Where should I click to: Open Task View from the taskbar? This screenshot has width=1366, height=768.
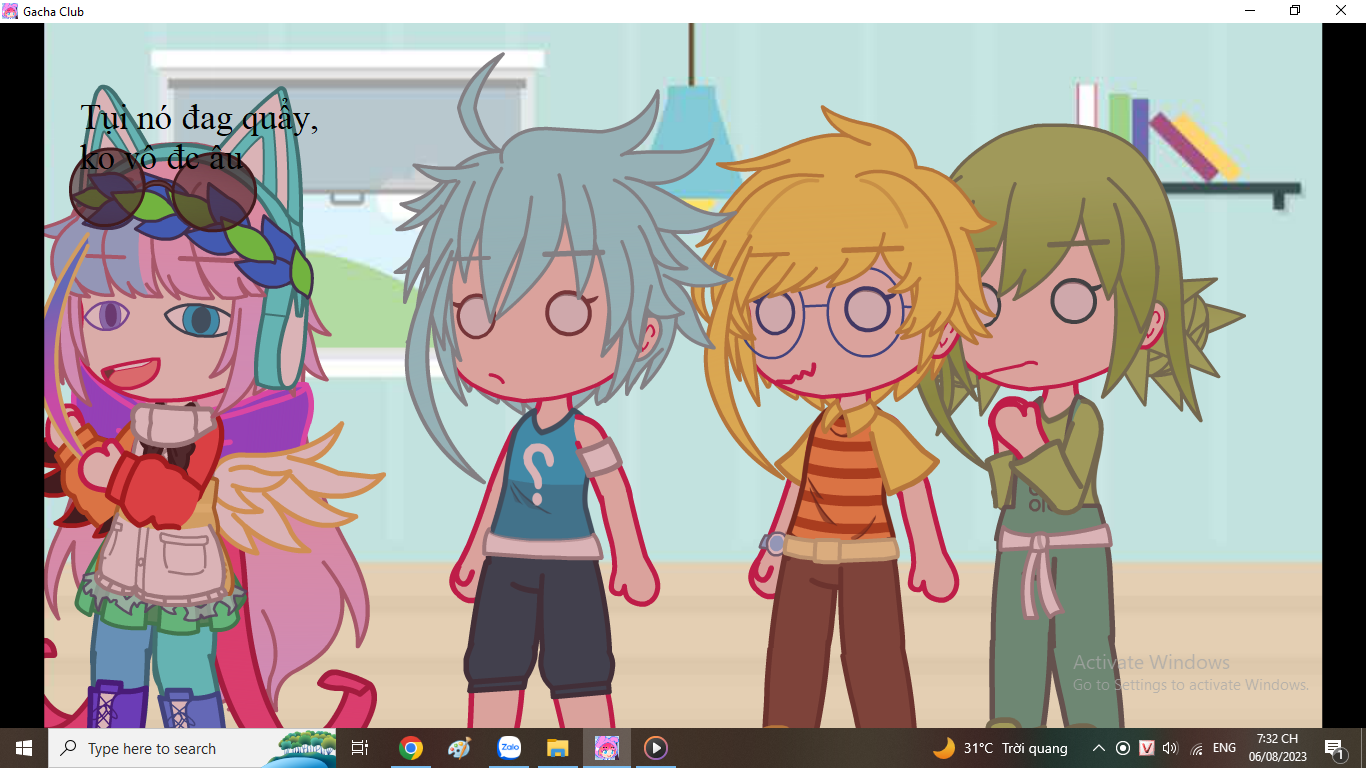tap(360, 748)
